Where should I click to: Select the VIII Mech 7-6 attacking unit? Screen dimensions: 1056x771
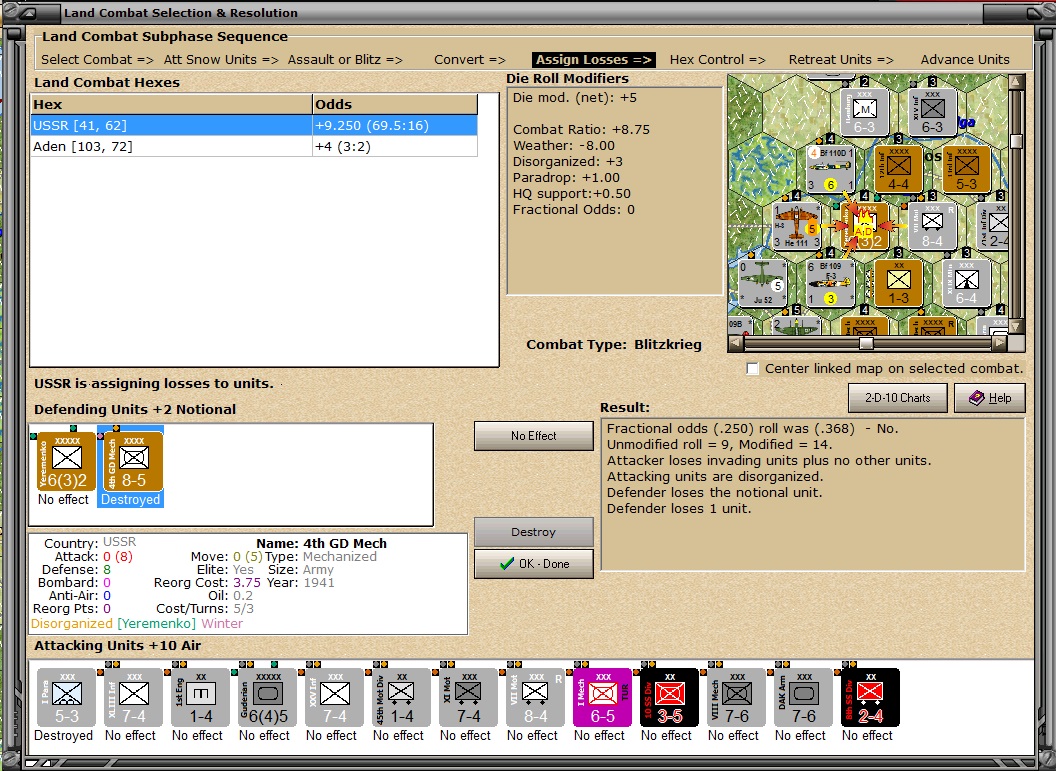click(x=736, y=697)
